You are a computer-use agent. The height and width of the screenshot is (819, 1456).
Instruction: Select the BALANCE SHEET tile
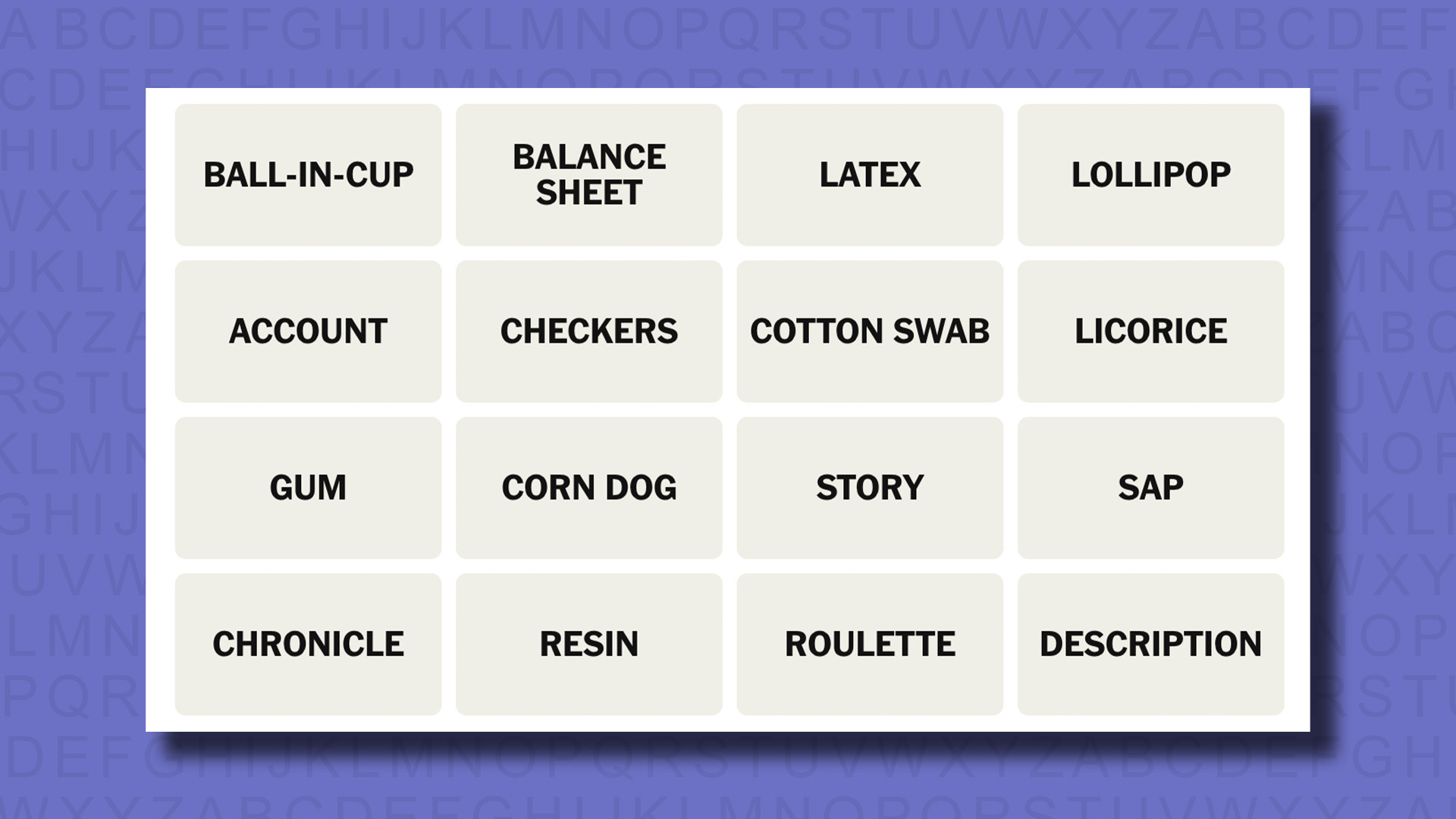[x=589, y=174]
